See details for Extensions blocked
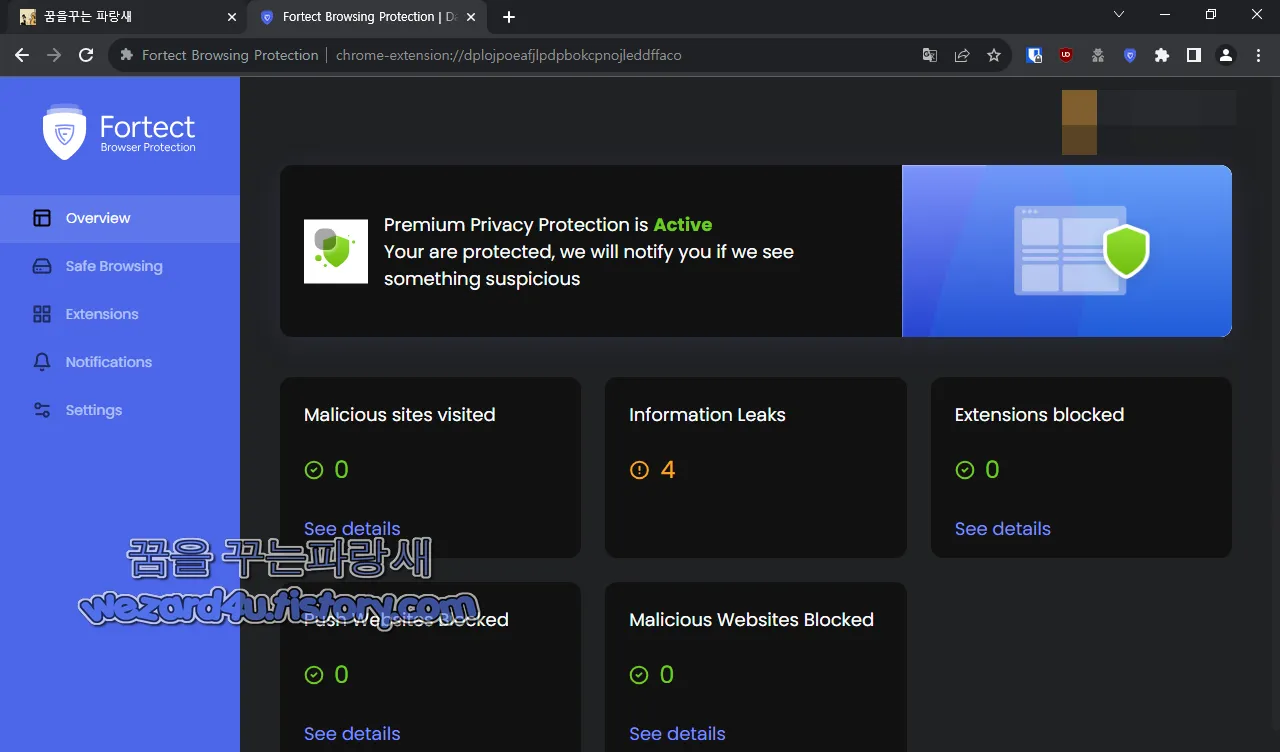Screen dimensions: 1280x752 [1002, 528]
